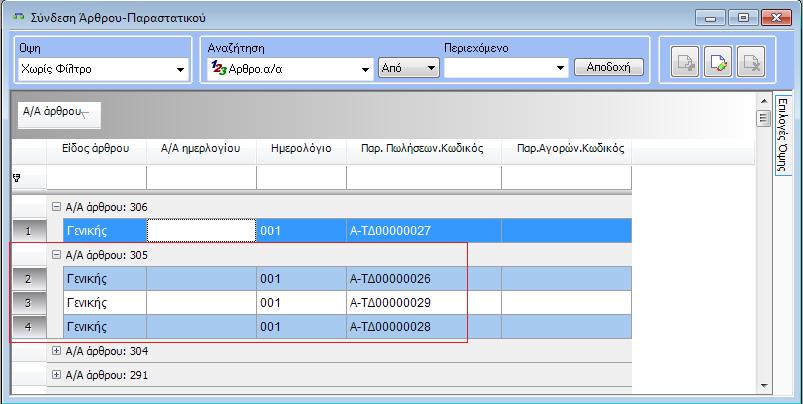Click cell Α-ΤΔ00000028
This screenshot has width=803, height=404.
pyautogui.click(x=424, y=327)
